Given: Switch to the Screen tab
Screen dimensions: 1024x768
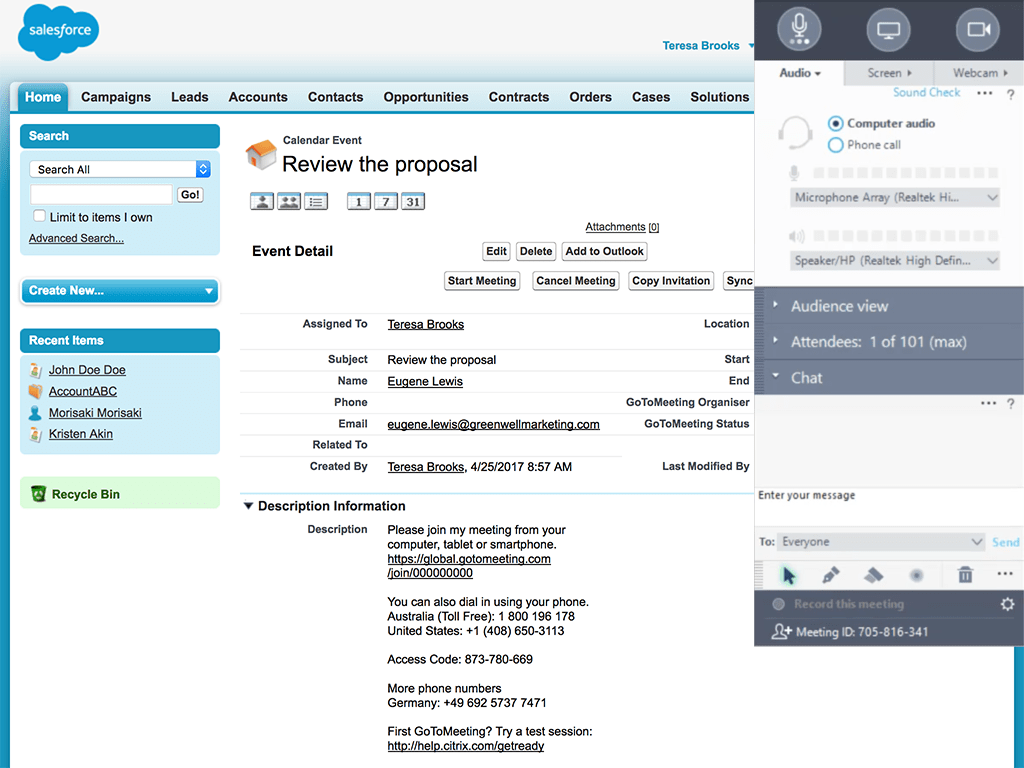Looking at the screenshot, I should point(889,73).
